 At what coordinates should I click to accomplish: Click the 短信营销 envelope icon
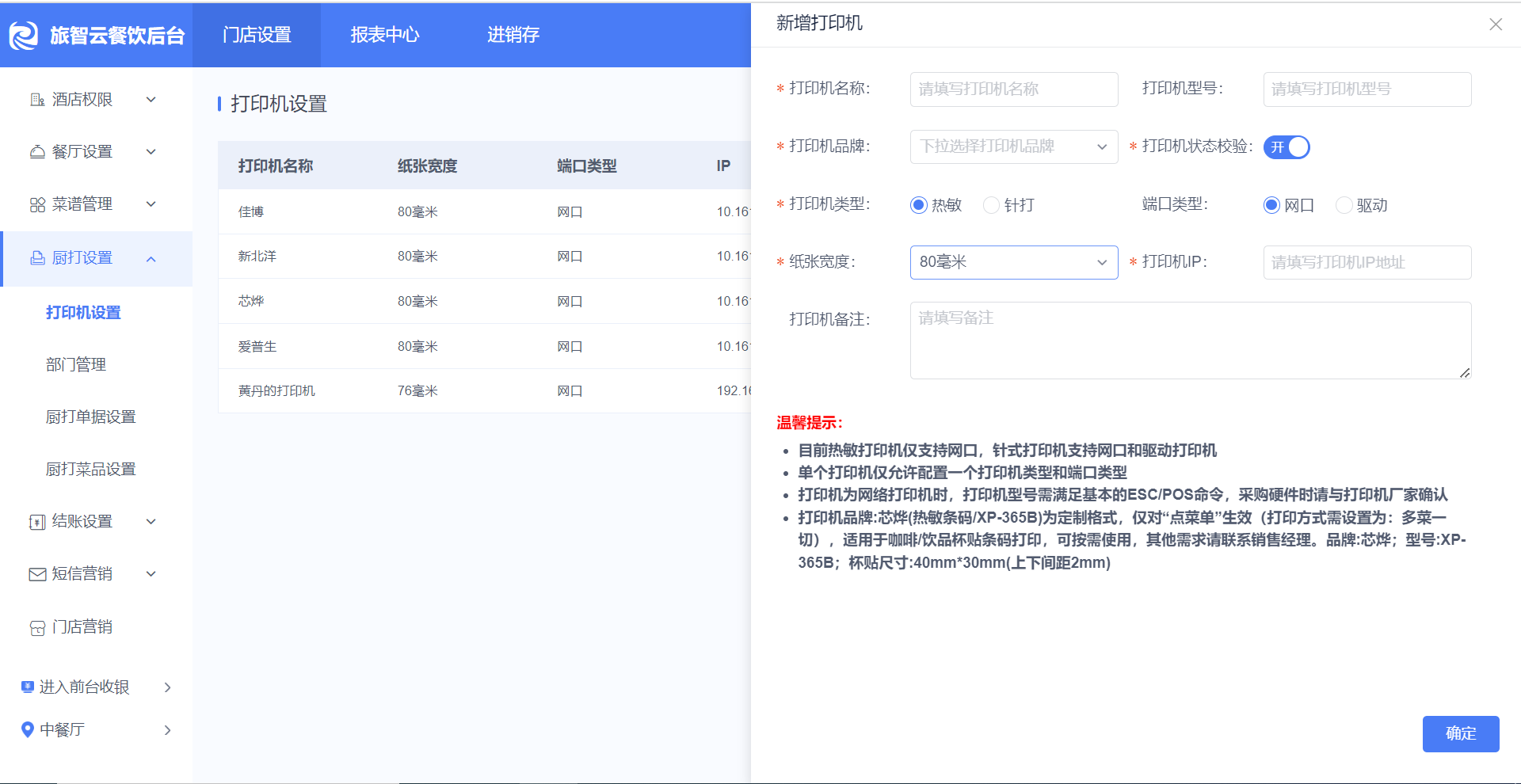tap(37, 574)
